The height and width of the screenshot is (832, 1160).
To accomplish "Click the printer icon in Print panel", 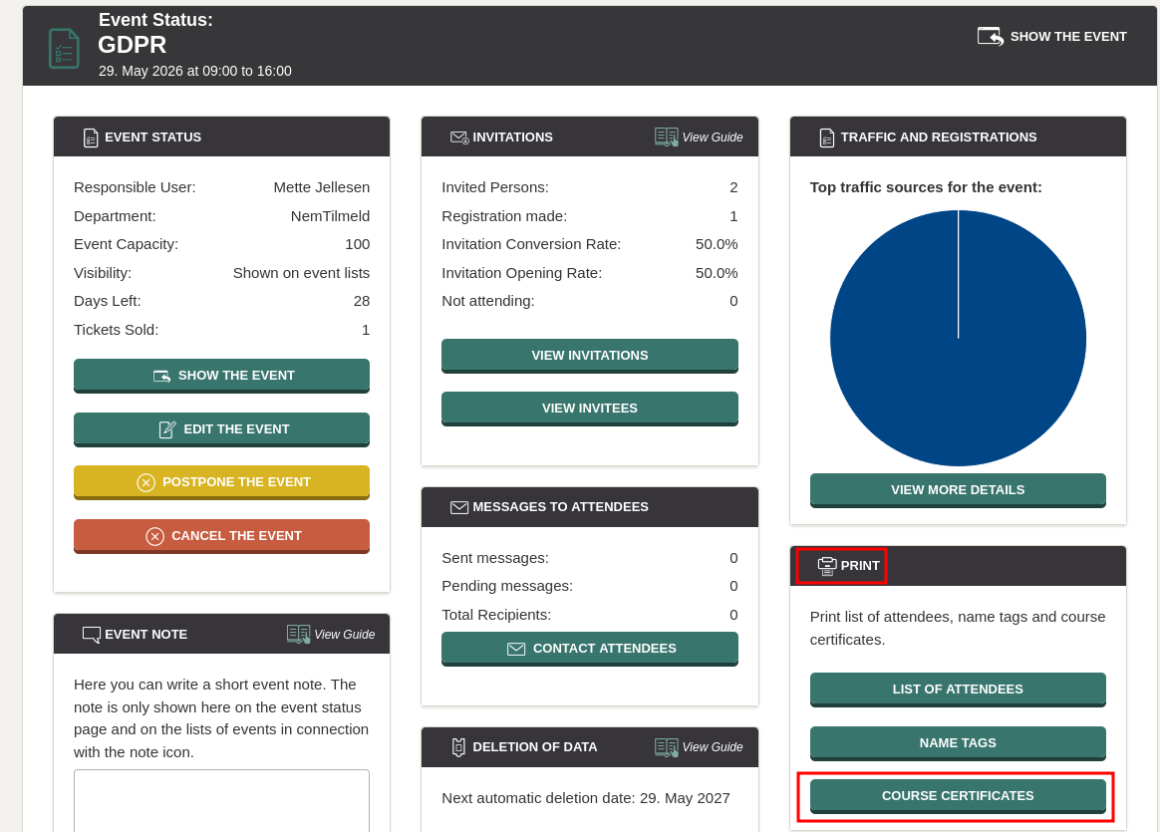I will click(x=826, y=566).
